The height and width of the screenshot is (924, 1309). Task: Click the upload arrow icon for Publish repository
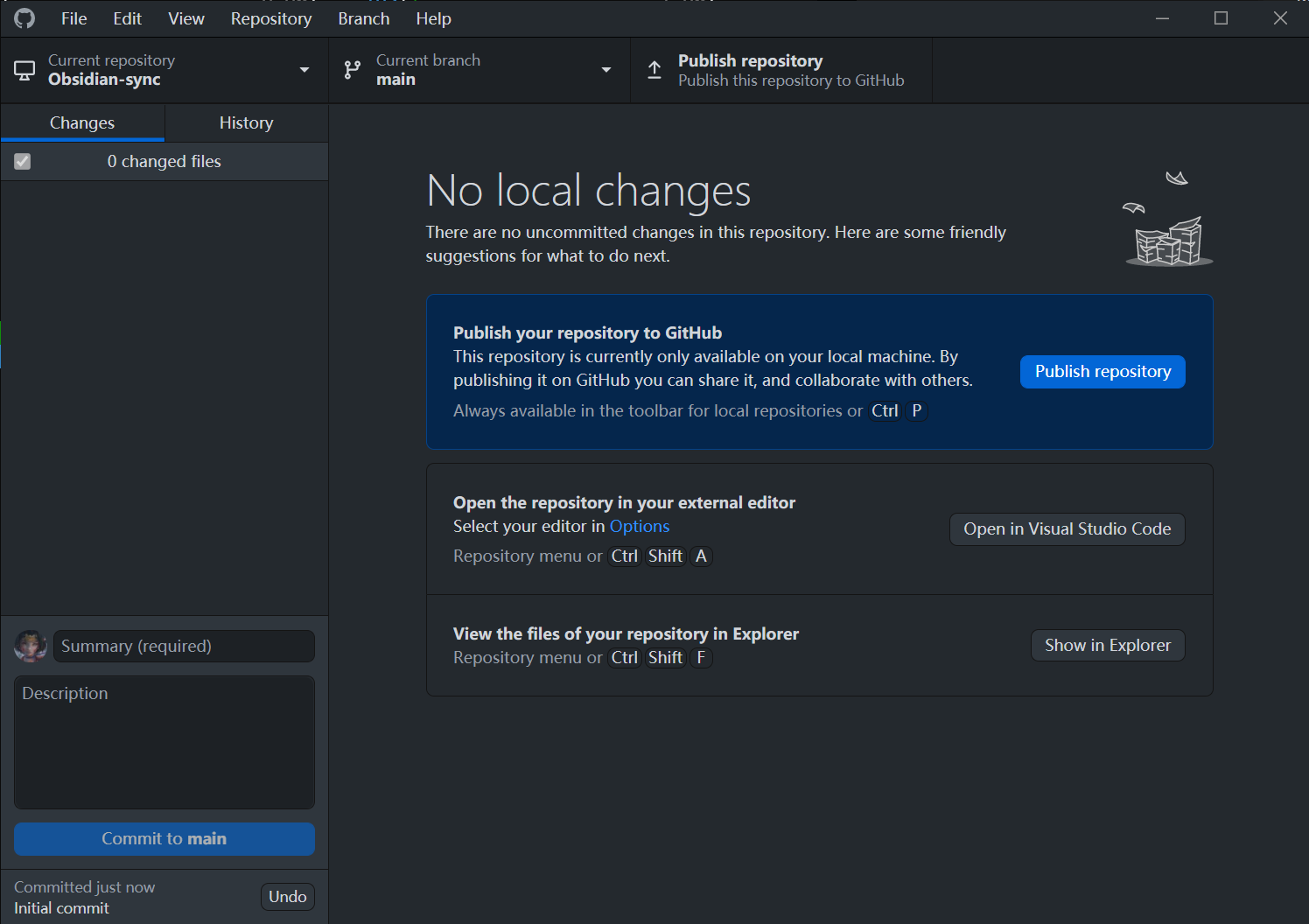[x=654, y=70]
